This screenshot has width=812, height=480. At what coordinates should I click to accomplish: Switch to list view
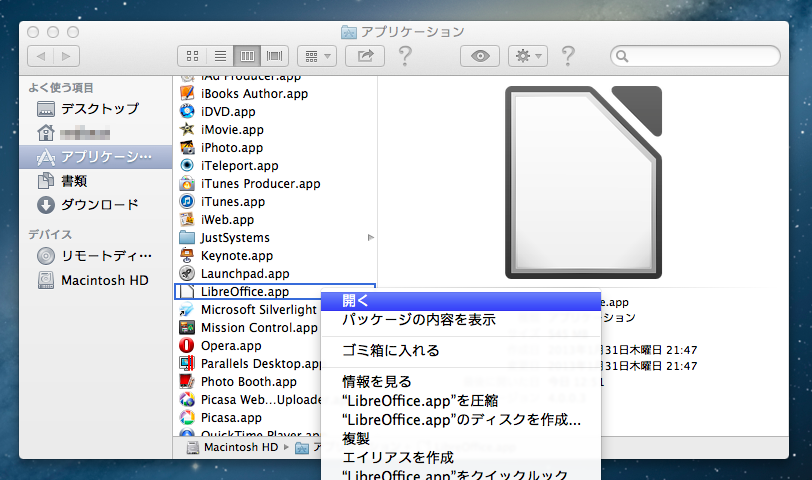click(x=220, y=56)
